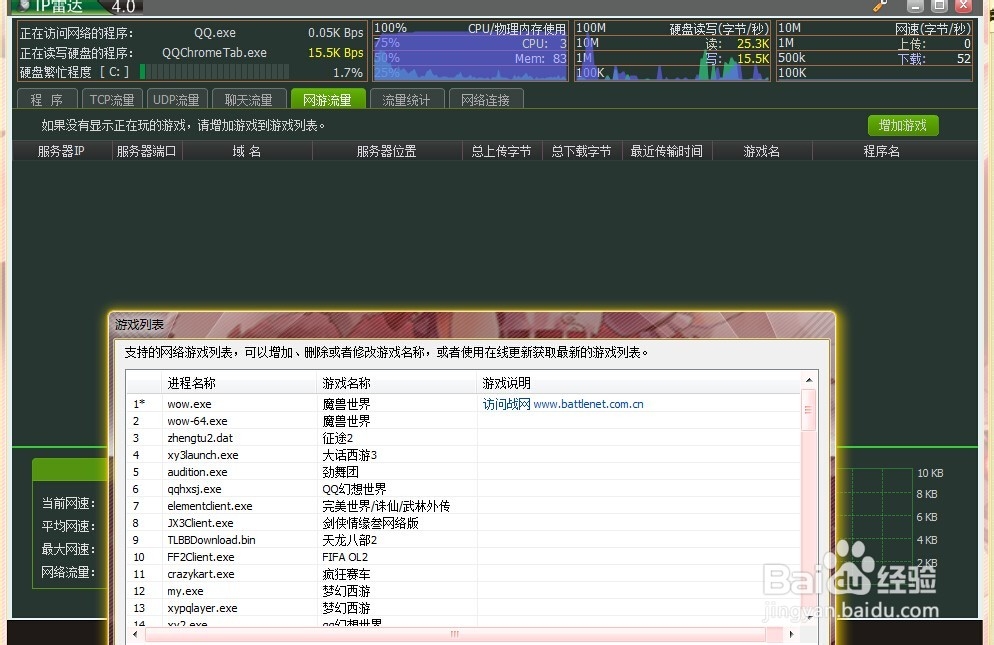The image size is (994, 645).
Task: Select the TLBBDownload.bin row
Action: click(463, 540)
